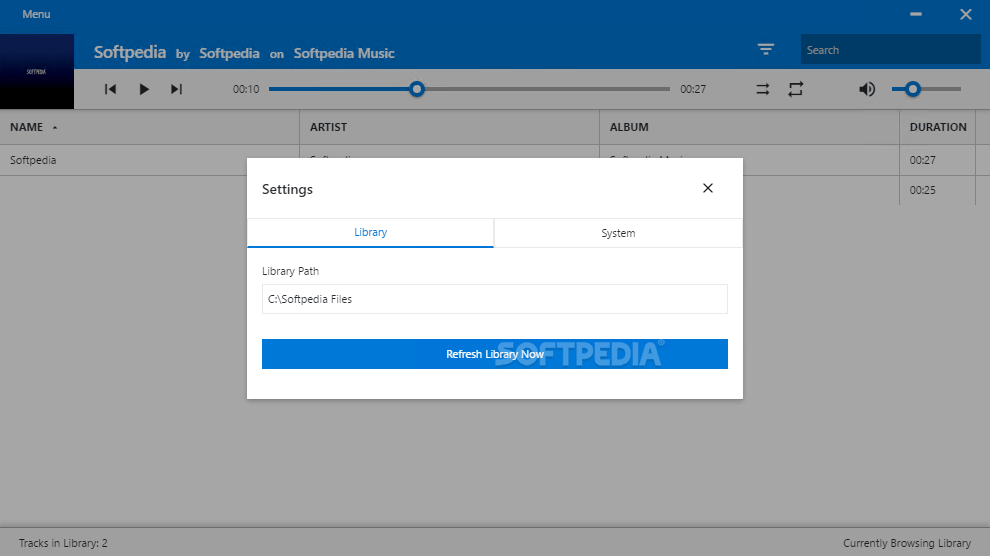The width and height of the screenshot is (990, 556).
Task: Sort by DURATION column header
Action: (938, 127)
